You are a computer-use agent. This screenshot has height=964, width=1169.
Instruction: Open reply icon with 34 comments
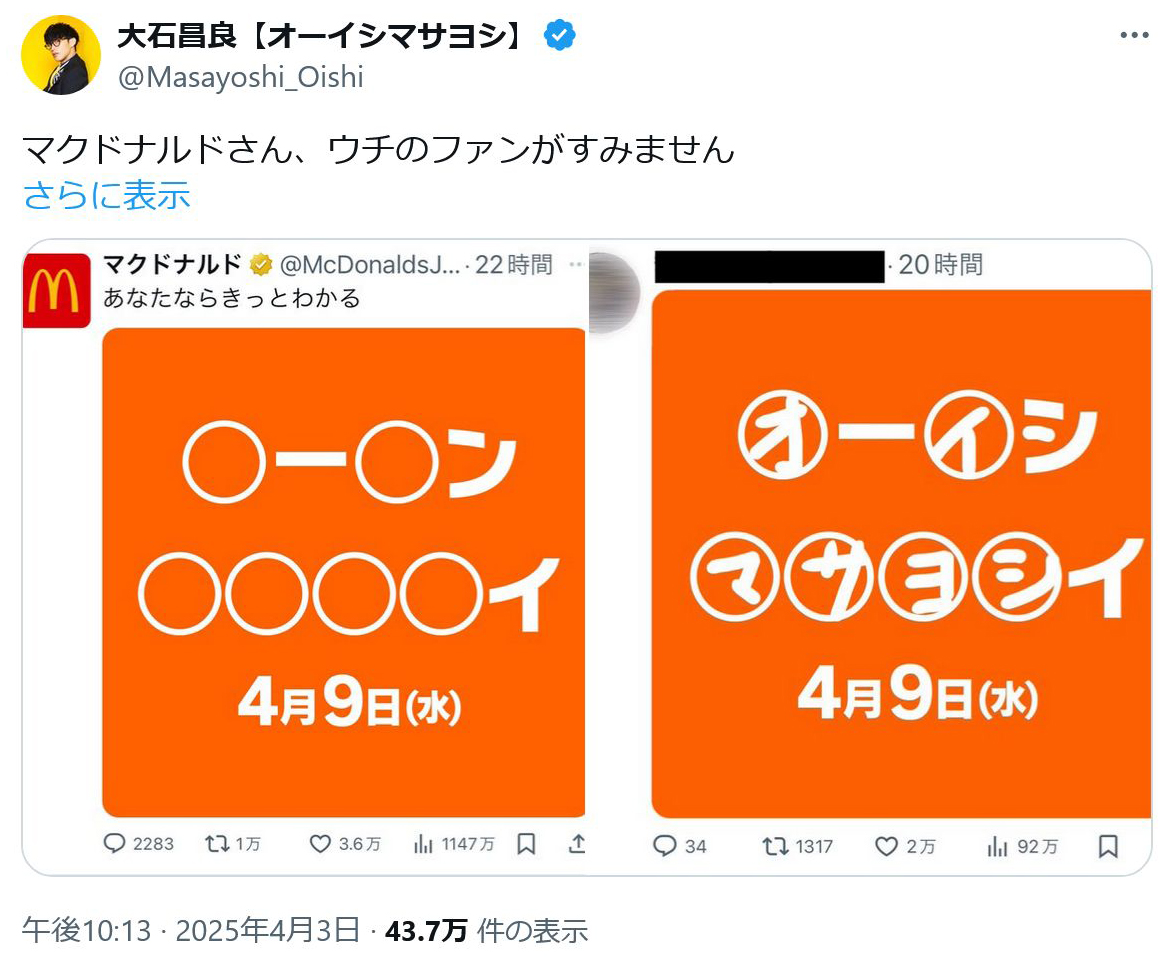664,846
